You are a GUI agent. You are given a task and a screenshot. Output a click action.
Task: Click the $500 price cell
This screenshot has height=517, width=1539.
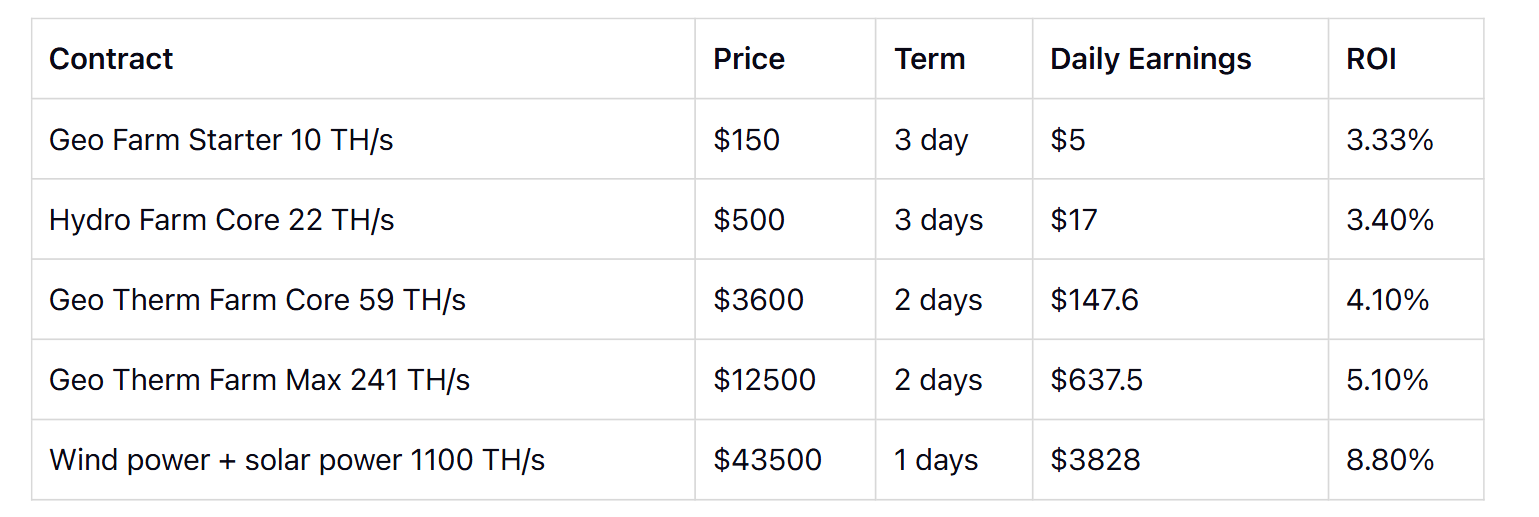coord(748,220)
